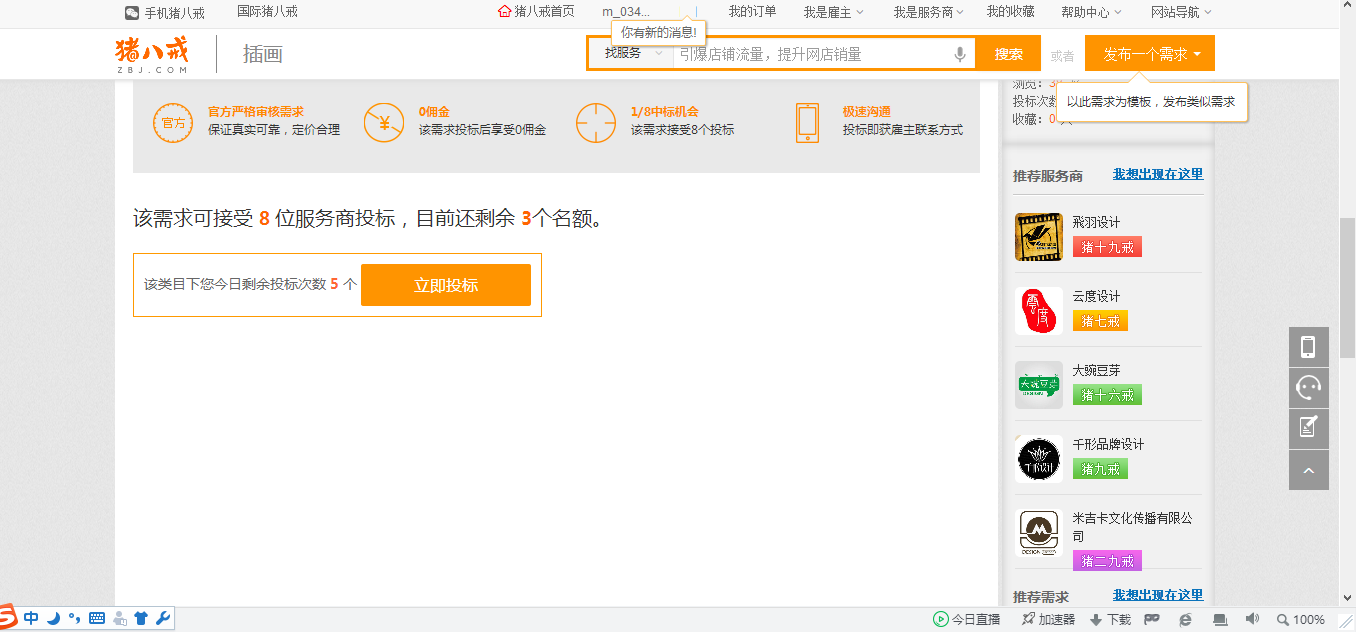Image resolution: width=1356 pixels, height=632 pixels.
Task: Expand the 发布一个需求 dropdown arrow
Action: [1197, 54]
